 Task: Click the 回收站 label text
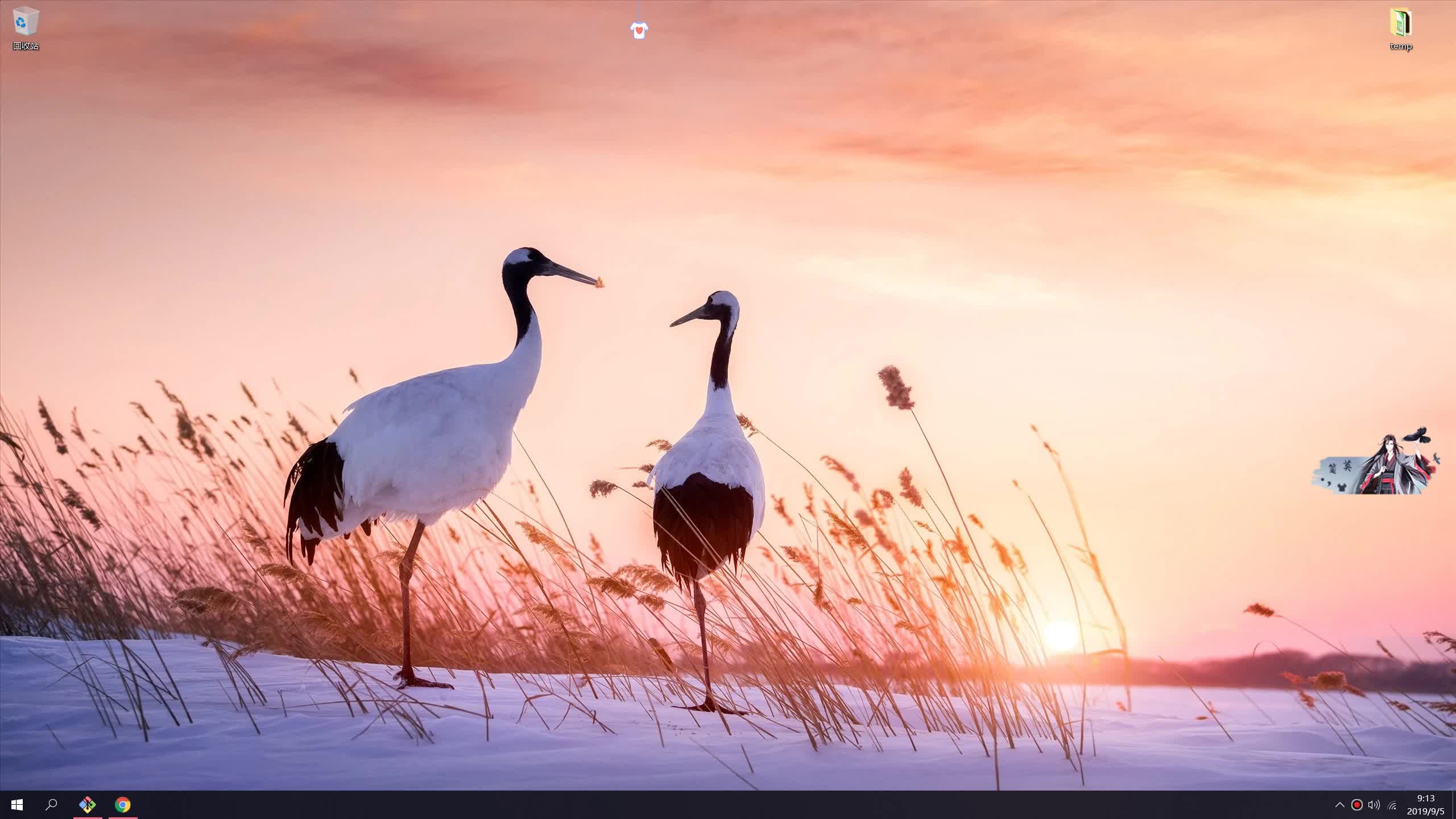[26, 46]
